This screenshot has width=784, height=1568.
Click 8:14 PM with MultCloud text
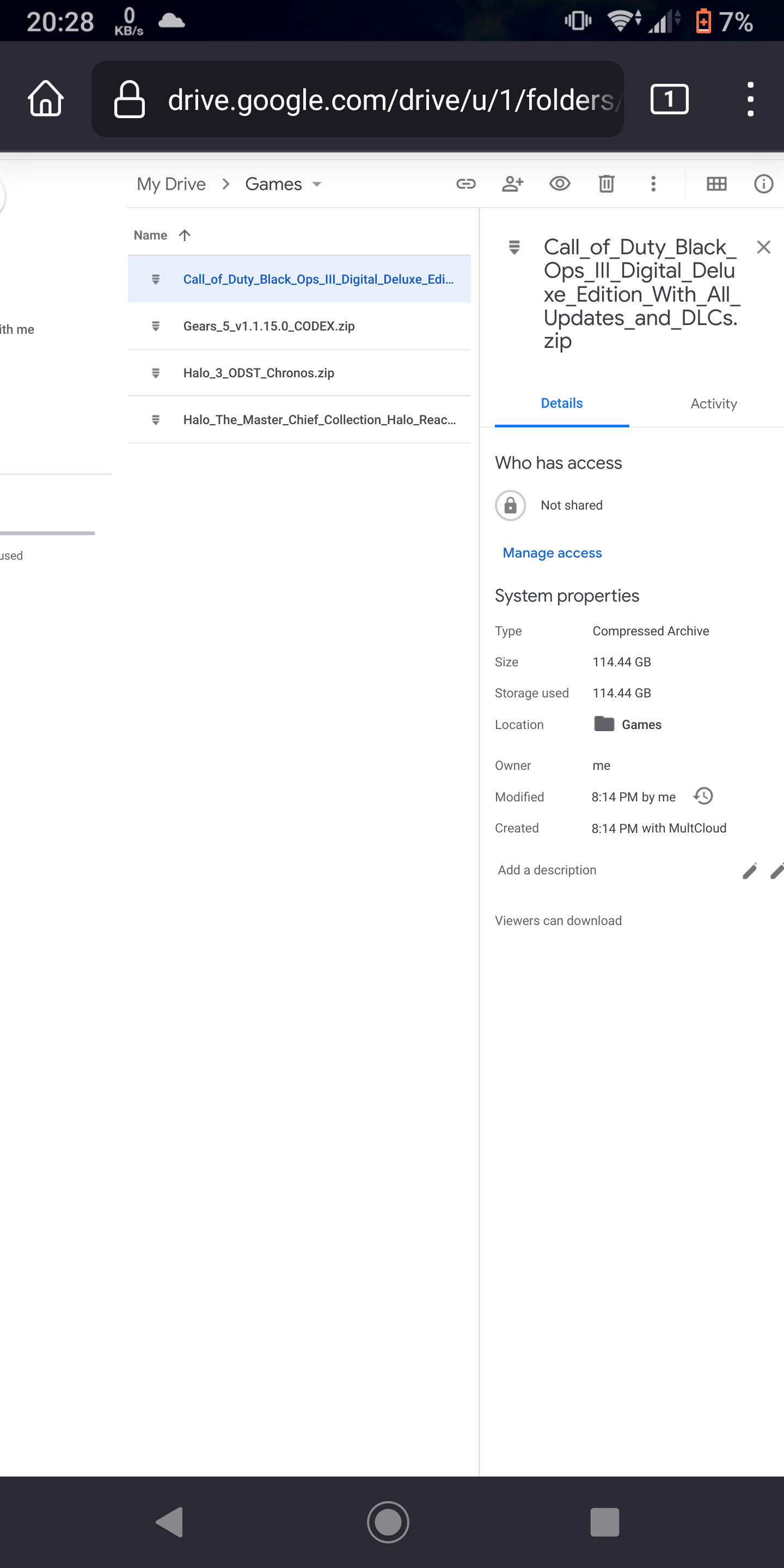tap(659, 829)
